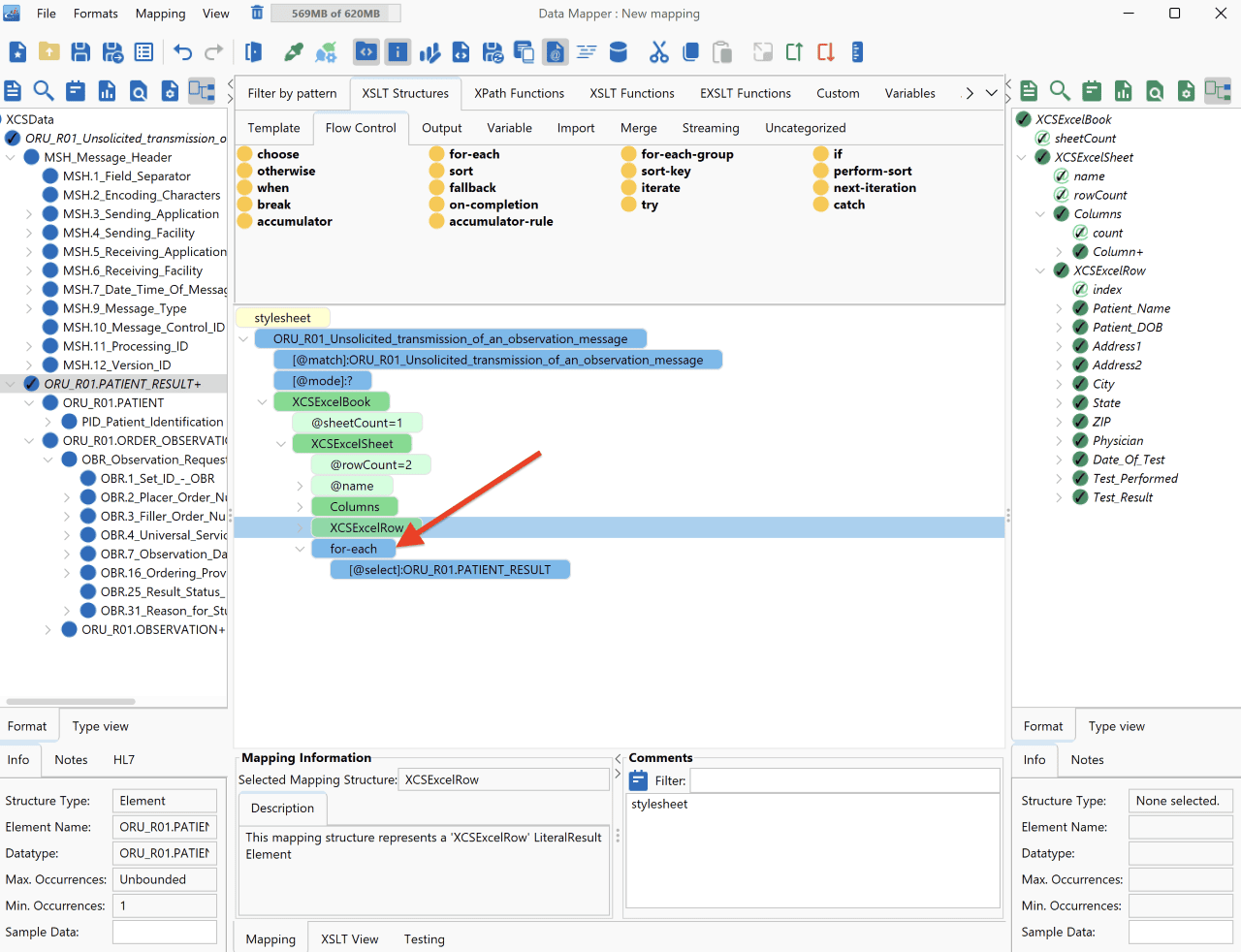Screen dimensions: 1241x952
Task: Click the cascading windows icon in toolbar
Action: click(525, 52)
